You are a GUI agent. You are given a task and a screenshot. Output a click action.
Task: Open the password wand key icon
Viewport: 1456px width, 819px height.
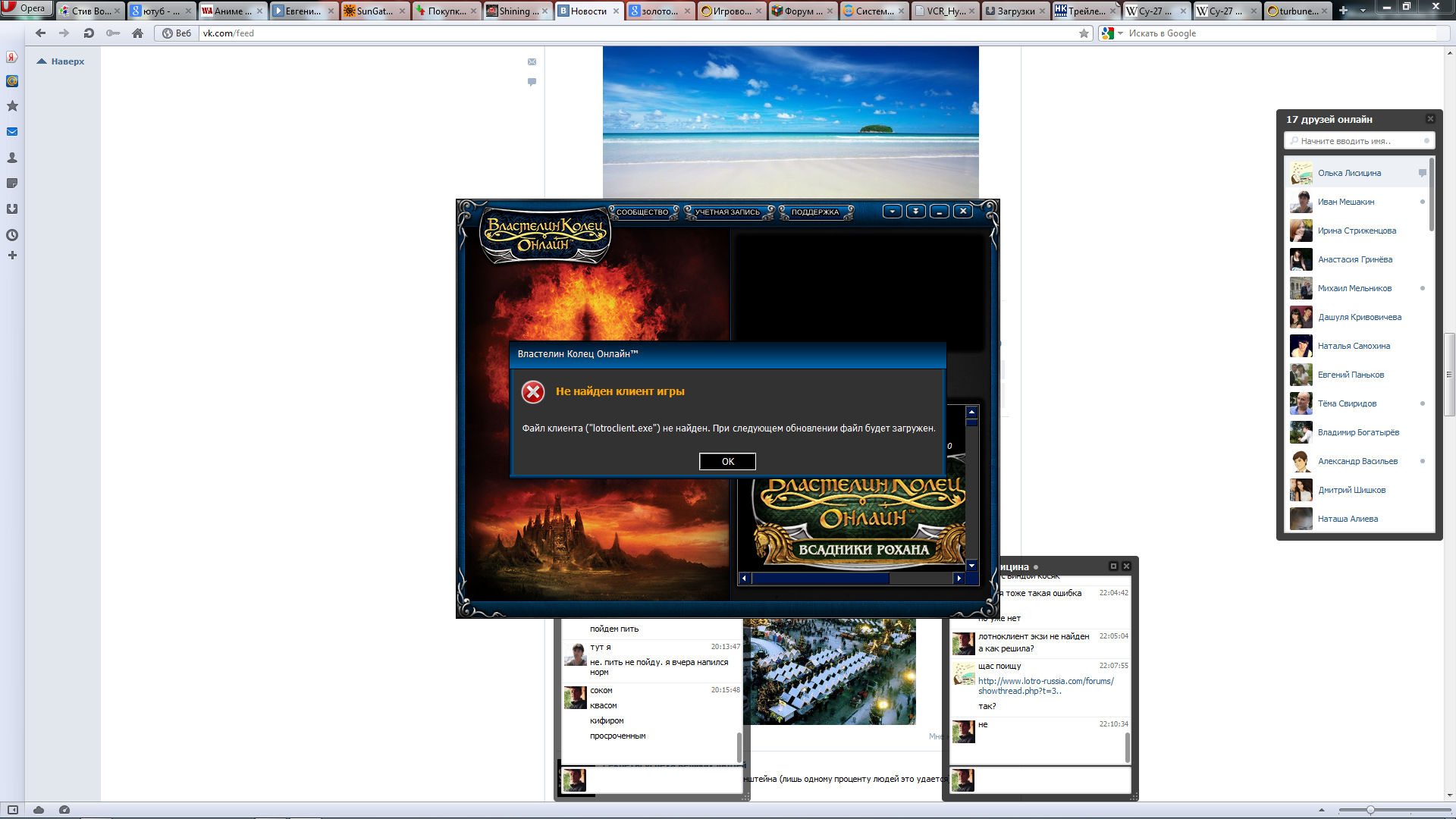coord(113,33)
